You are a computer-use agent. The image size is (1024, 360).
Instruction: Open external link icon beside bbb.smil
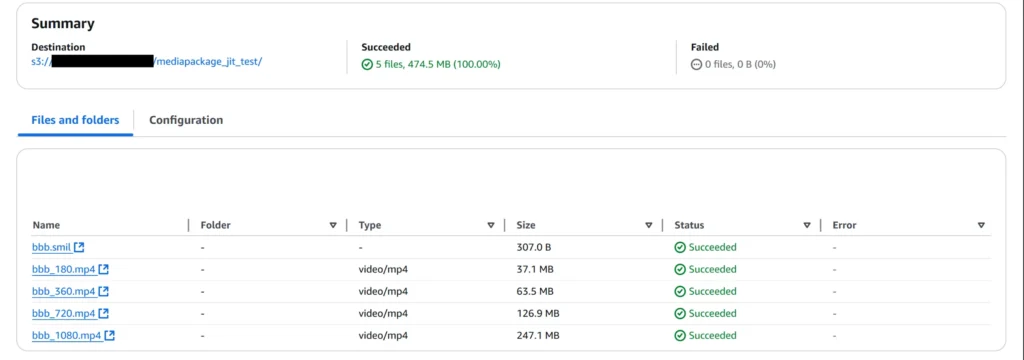coord(79,247)
